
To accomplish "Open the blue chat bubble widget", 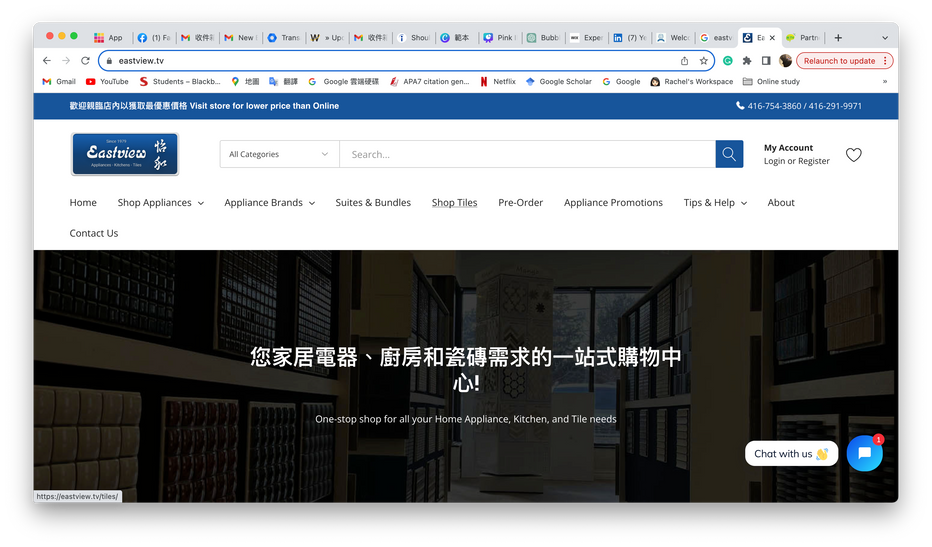I will point(864,453).
